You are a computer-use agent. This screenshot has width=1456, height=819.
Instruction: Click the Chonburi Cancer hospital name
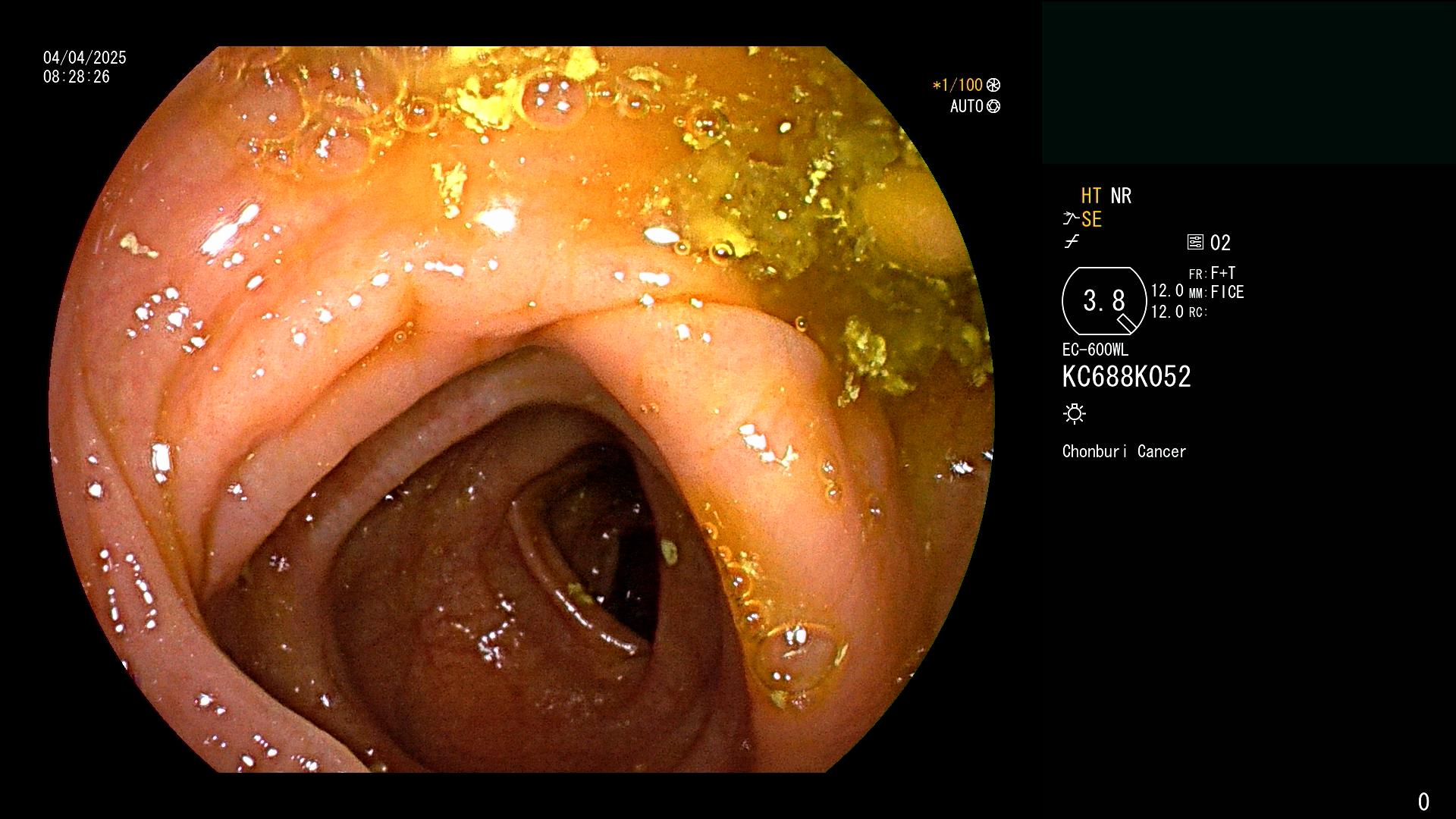pyautogui.click(x=1124, y=451)
